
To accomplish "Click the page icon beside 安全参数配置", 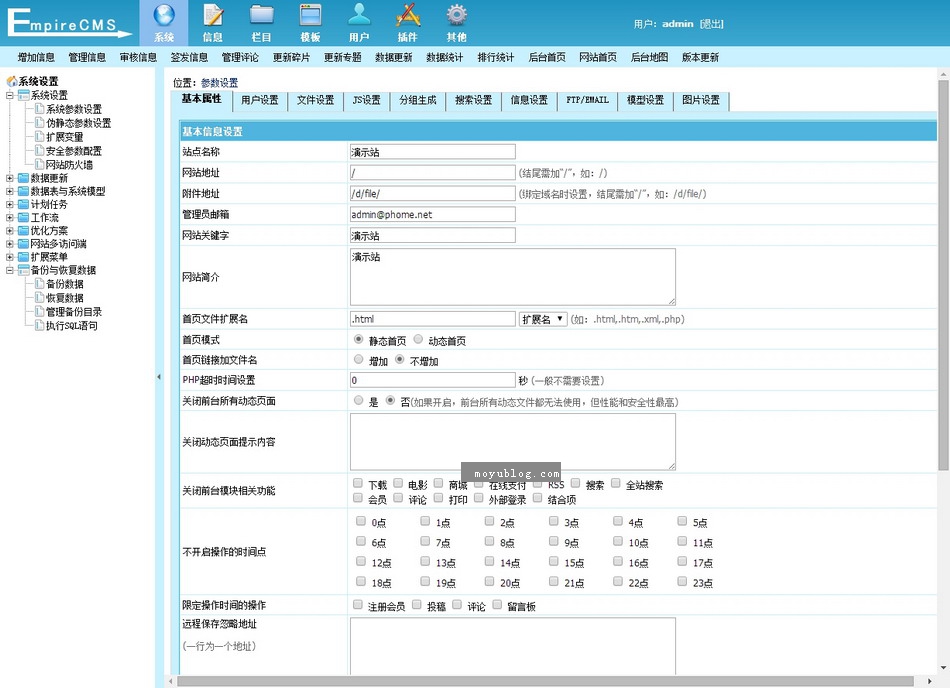I will click(39, 151).
